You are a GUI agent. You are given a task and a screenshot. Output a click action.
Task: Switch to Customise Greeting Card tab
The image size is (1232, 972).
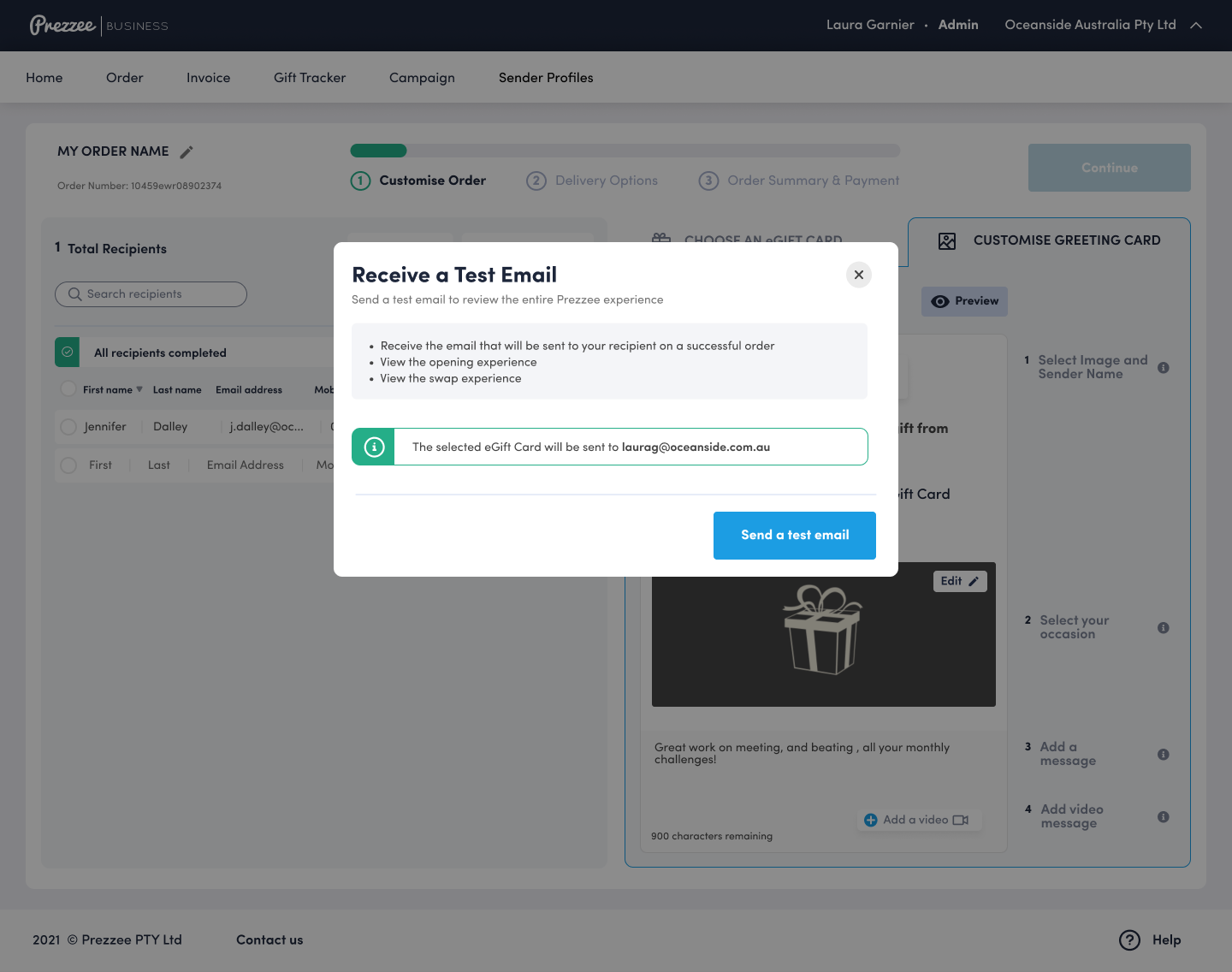(x=1049, y=240)
